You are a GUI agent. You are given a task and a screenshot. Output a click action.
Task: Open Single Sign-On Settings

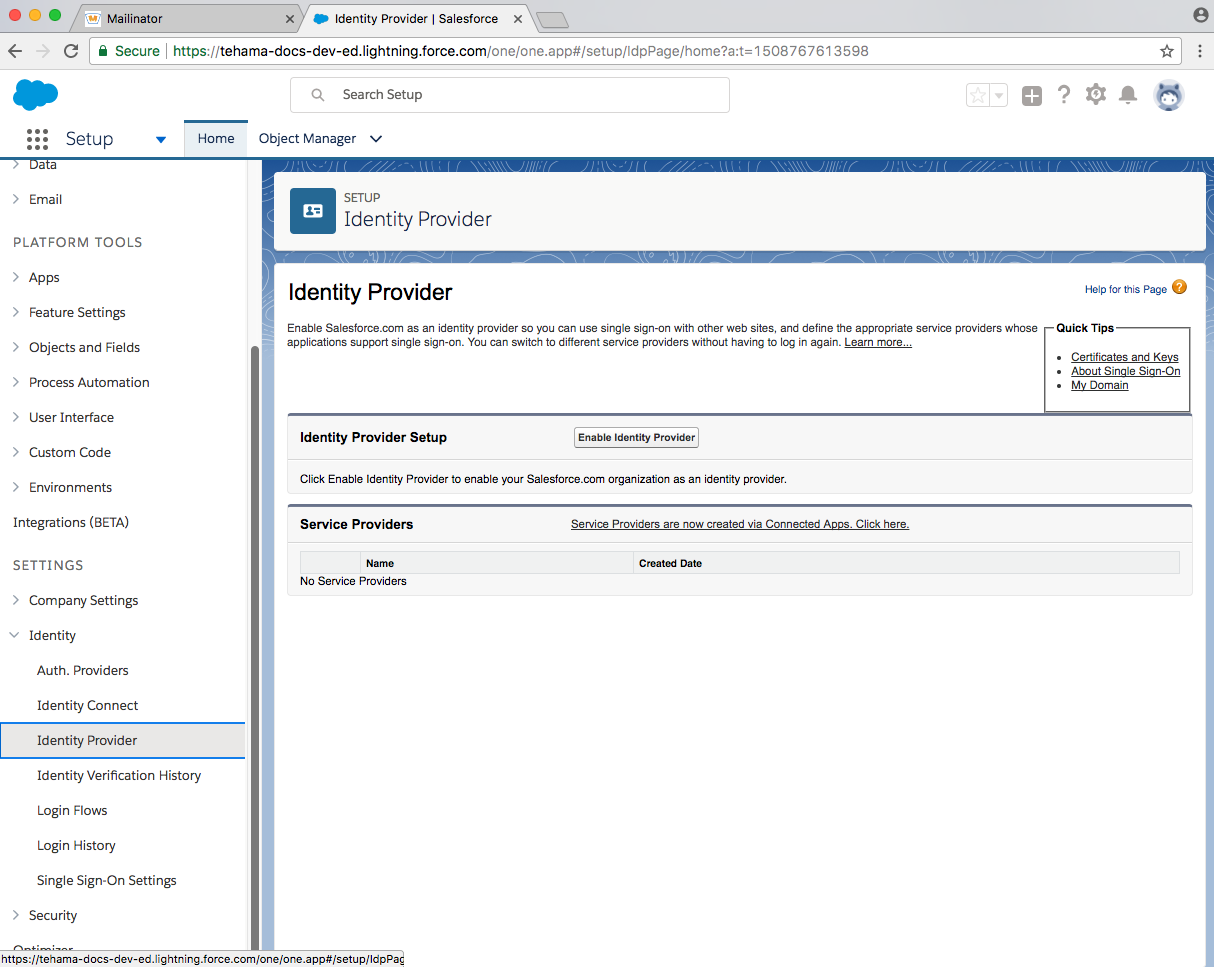pyautogui.click(x=107, y=881)
